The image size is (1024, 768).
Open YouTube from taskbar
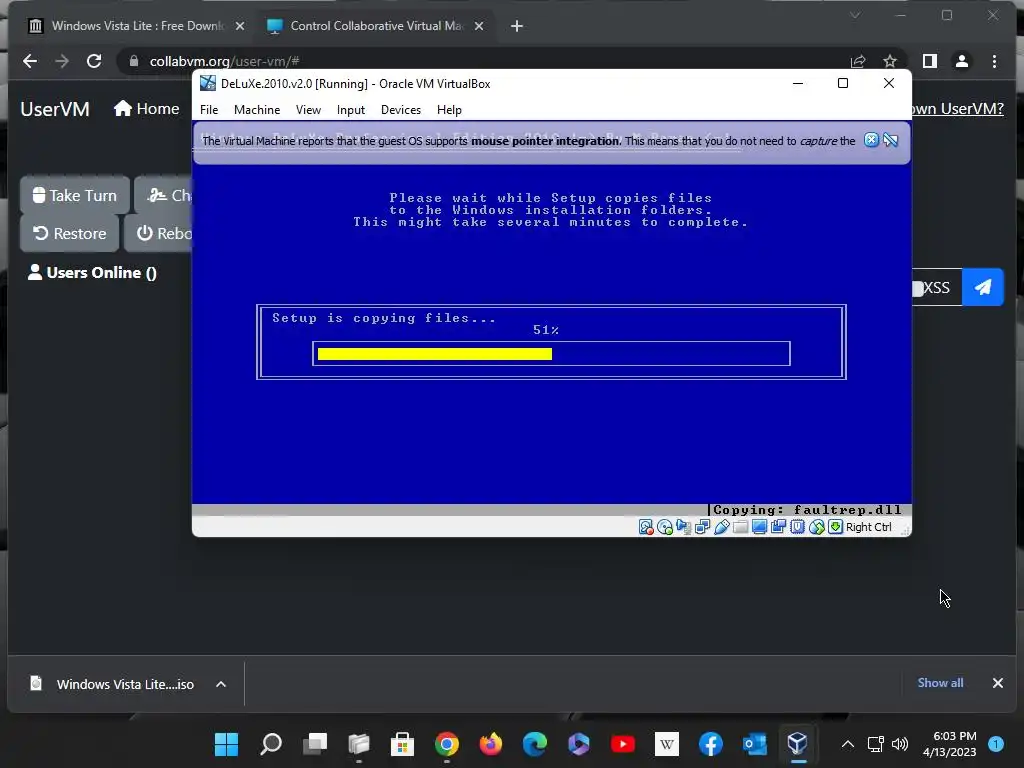click(622, 744)
